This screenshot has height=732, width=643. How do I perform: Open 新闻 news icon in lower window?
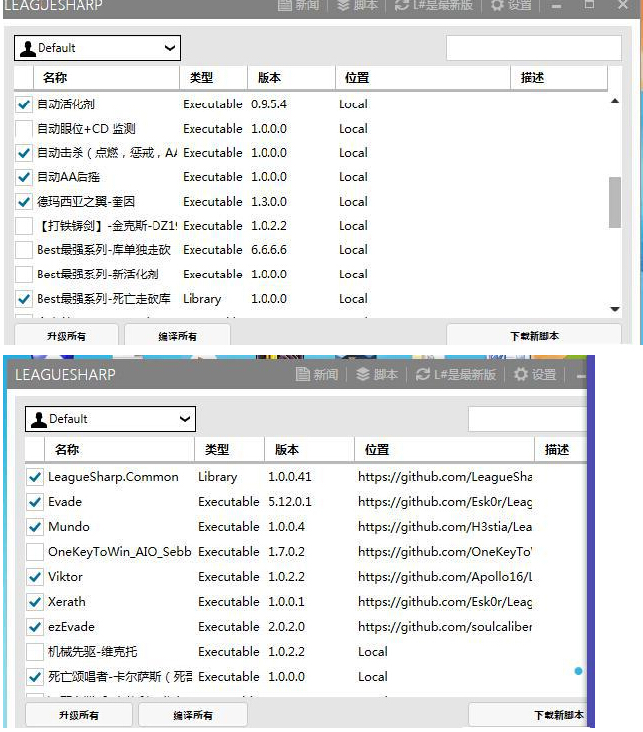click(303, 374)
